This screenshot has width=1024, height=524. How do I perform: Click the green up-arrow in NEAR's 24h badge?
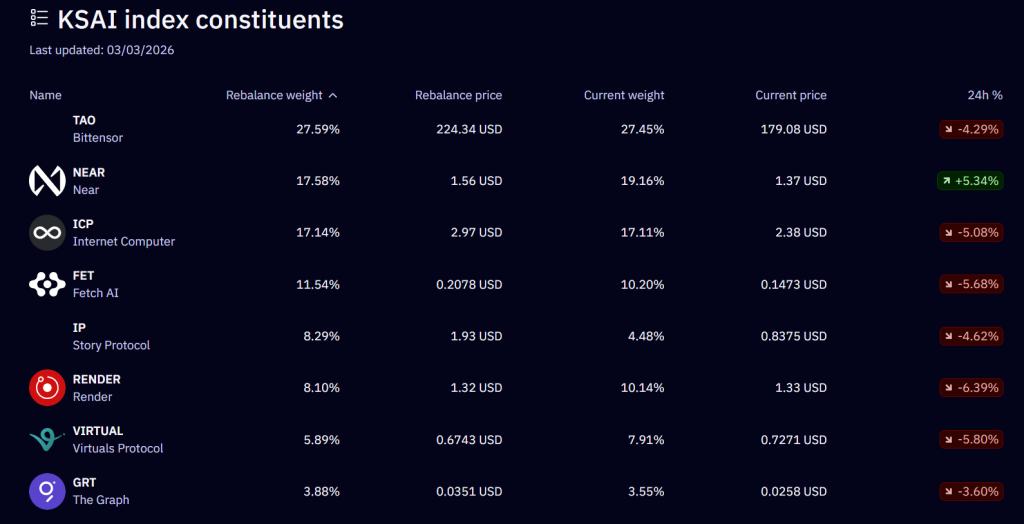(x=945, y=181)
